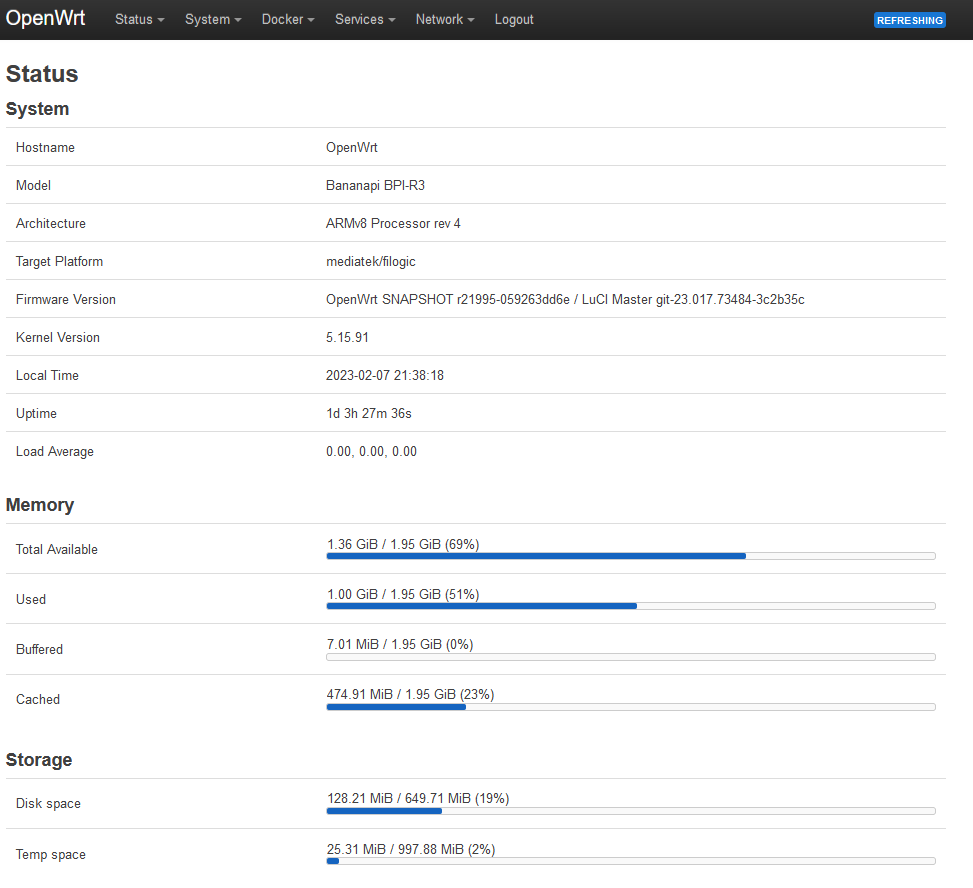Select the 474.91 MiB / 1.95 GiB (23%) text
Image resolution: width=973 pixels, height=888 pixels.
pos(411,694)
